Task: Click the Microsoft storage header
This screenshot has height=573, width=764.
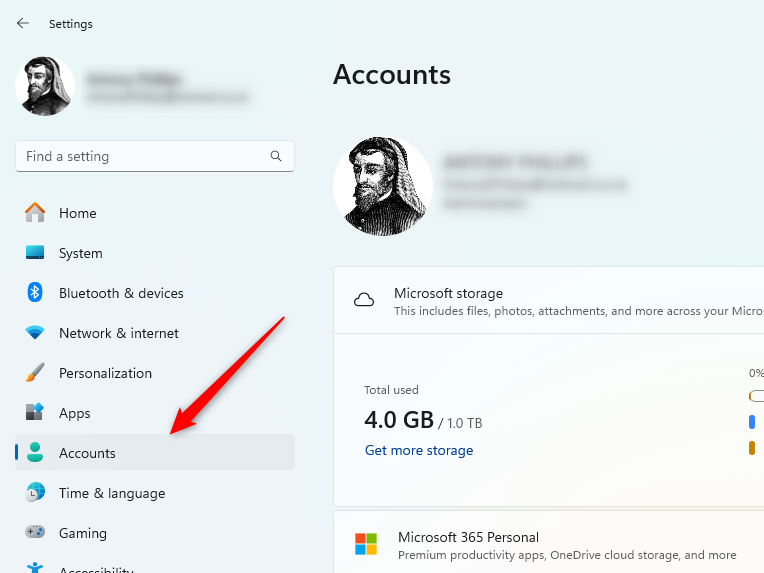Action: (x=549, y=300)
